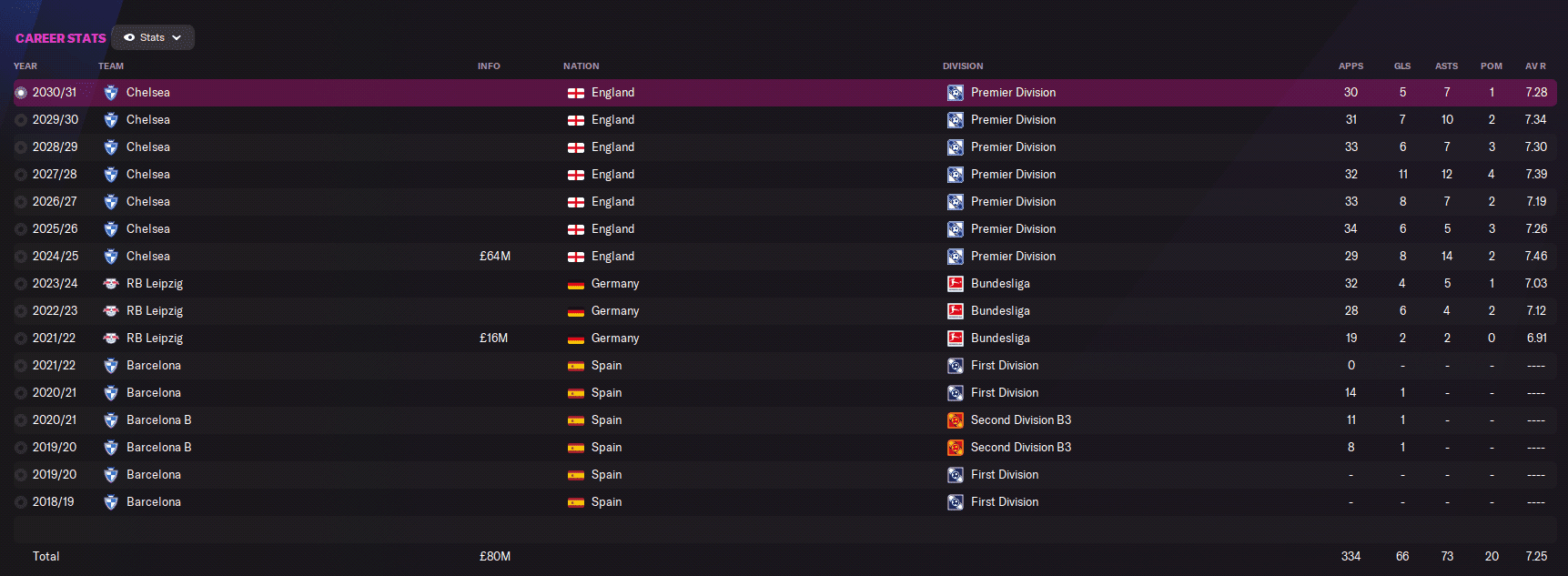Click the Chelsea badge in 2030/31 row

[x=111, y=93]
